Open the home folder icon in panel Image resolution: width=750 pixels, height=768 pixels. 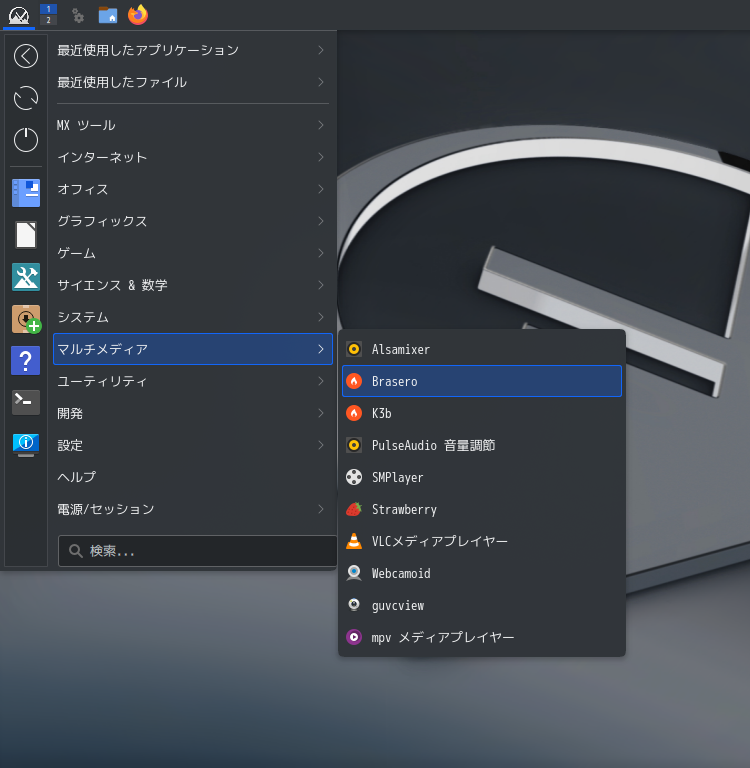coord(108,15)
